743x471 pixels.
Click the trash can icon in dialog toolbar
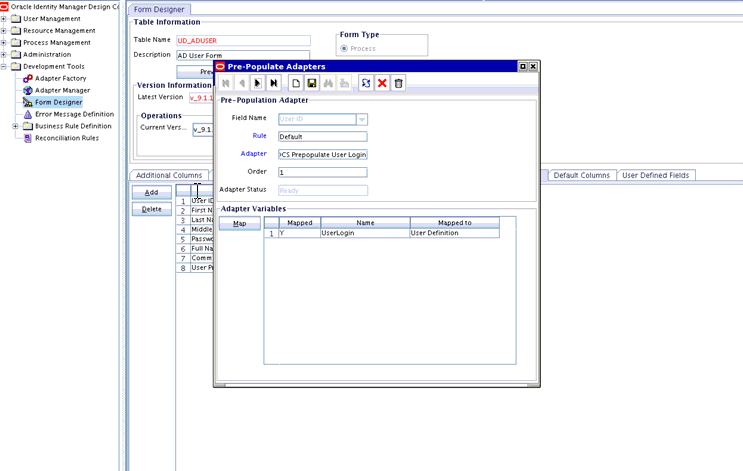pos(398,83)
